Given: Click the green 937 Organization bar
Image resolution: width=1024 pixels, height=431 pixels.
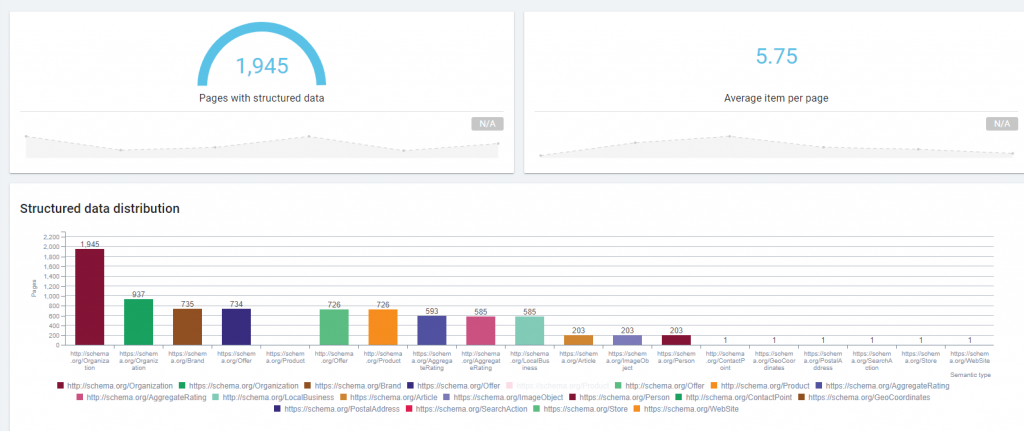Looking at the screenshot, I should (x=138, y=322).
